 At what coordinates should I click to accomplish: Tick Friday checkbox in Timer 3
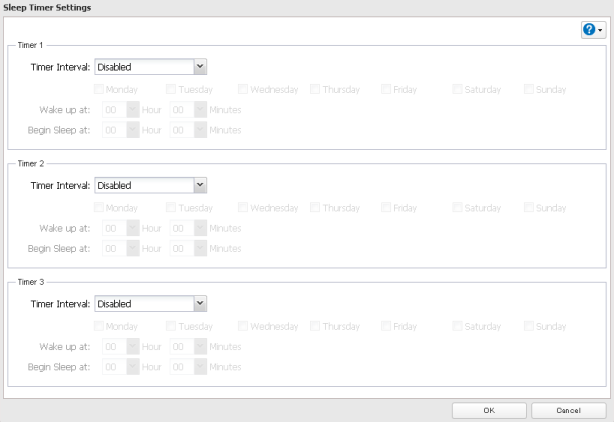[x=386, y=326]
